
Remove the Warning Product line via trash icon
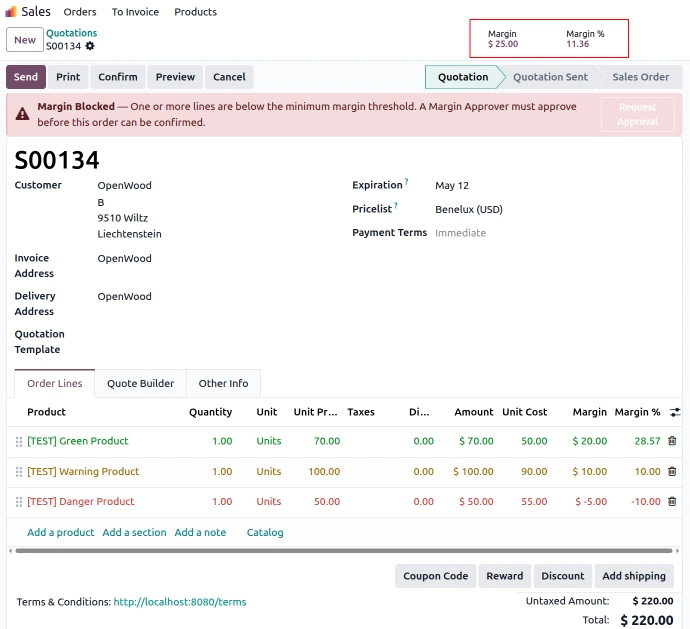click(x=672, y=471)
